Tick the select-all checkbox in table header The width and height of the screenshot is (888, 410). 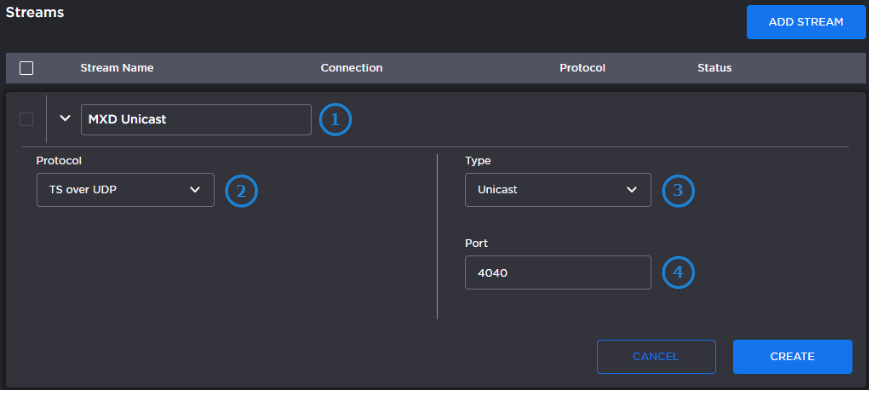[27, 68]
